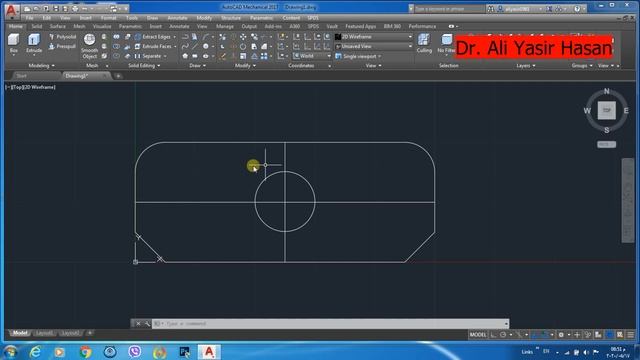Switch to the Home ribbon tab
The height and width of the screenshot is (360, 640).
pyautogui.click(x=16, y=27)
